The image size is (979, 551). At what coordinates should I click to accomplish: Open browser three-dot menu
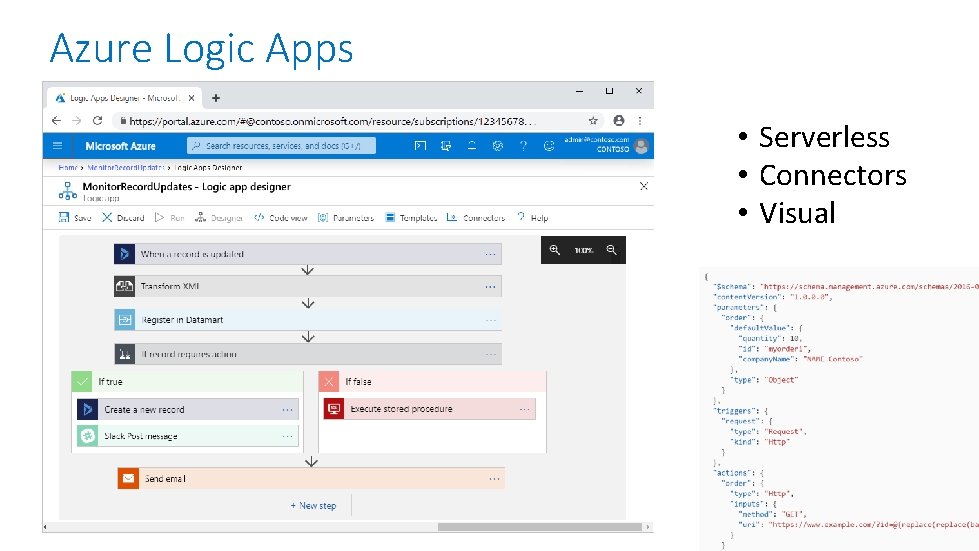coord(640,120)
